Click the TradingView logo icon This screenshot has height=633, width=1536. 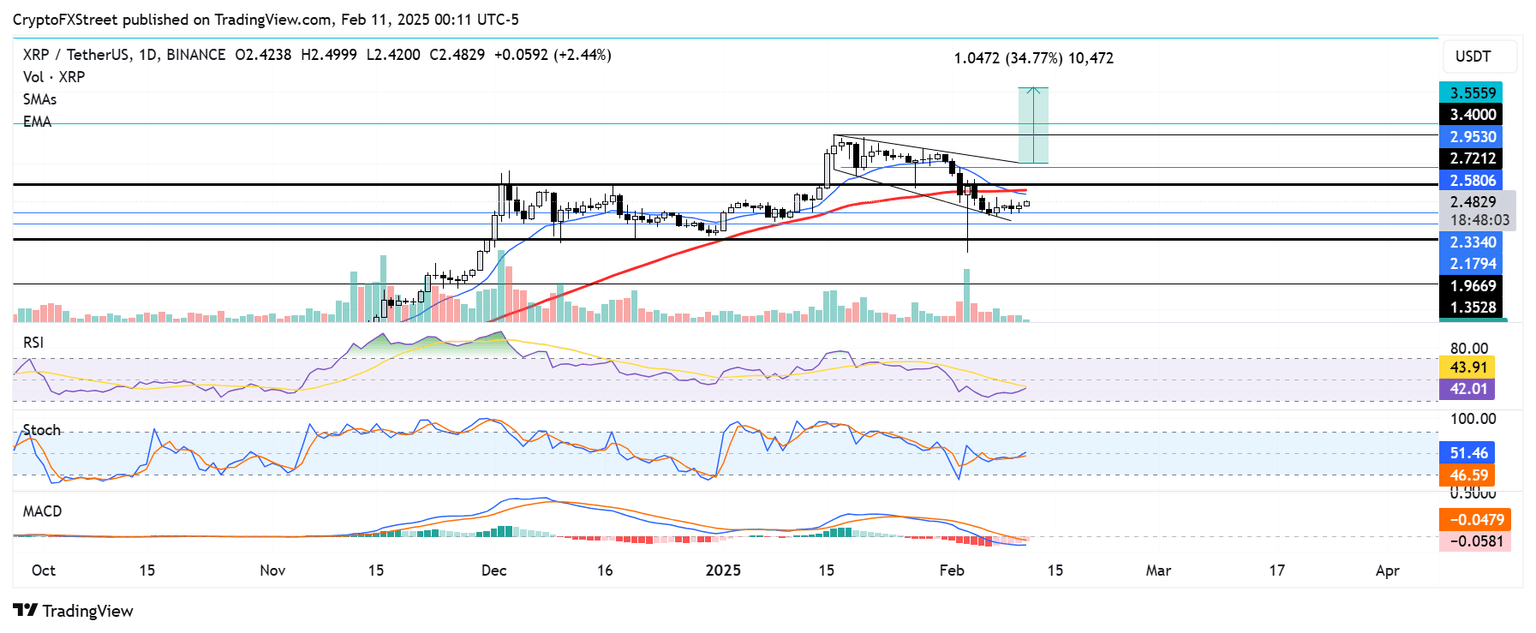pyautogui.click(x=26, y=610)
